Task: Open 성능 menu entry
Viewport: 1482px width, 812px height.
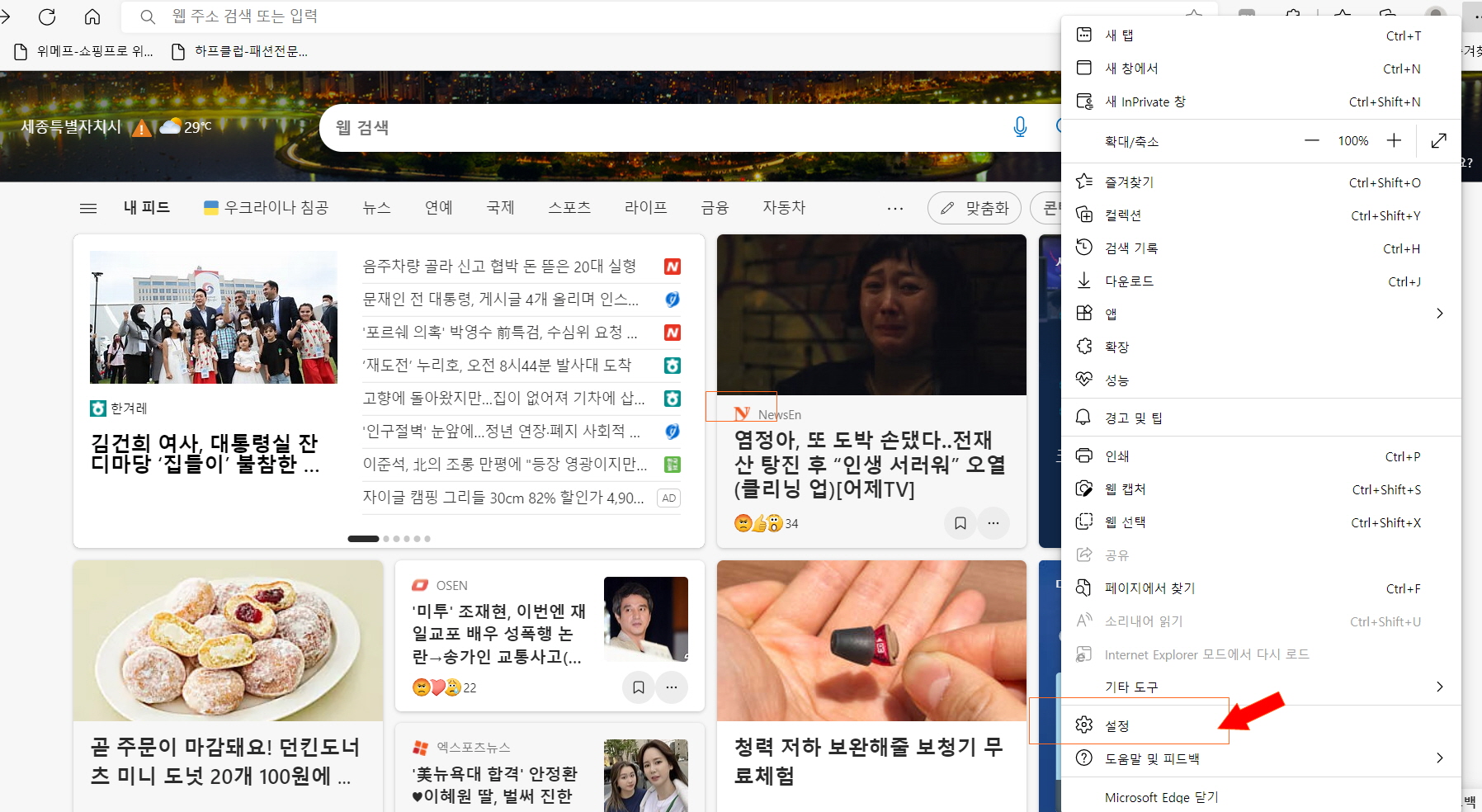Action: click(x=1261, y=380)
